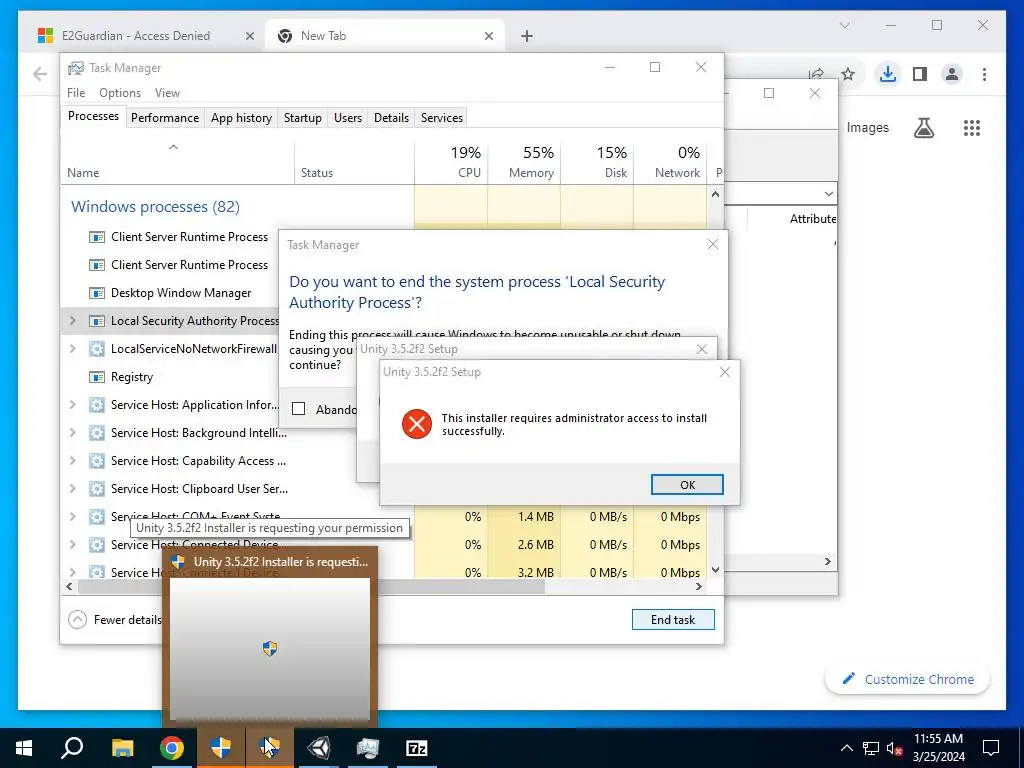Screen dimensions: 1024x768
Task: Click Chrome share page icon
Action: 816,73
